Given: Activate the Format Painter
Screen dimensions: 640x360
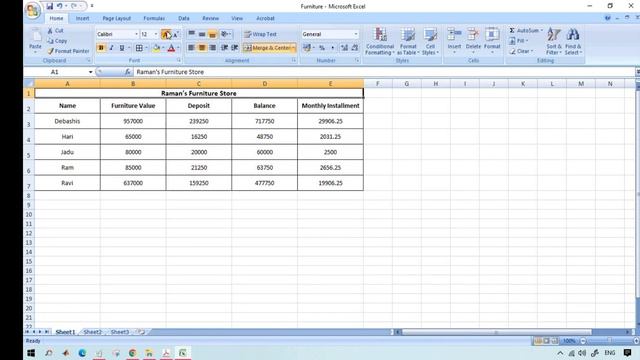Looking at the screenshot, I should tap(68, 51).
